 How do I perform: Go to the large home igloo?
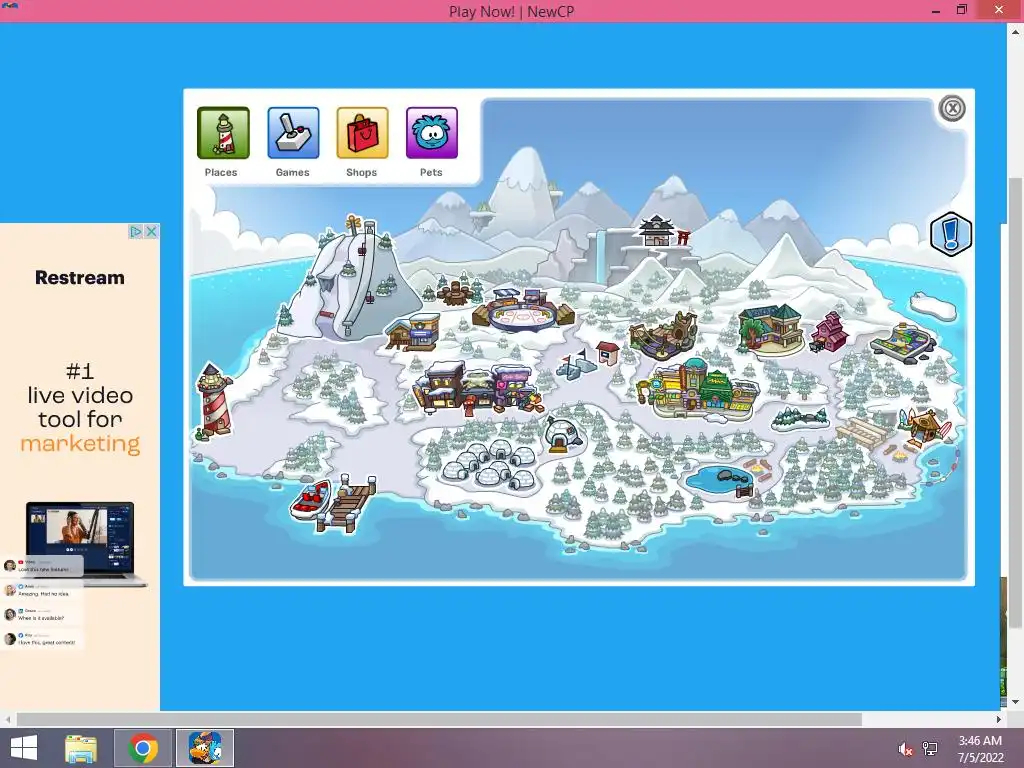point(562,435)
